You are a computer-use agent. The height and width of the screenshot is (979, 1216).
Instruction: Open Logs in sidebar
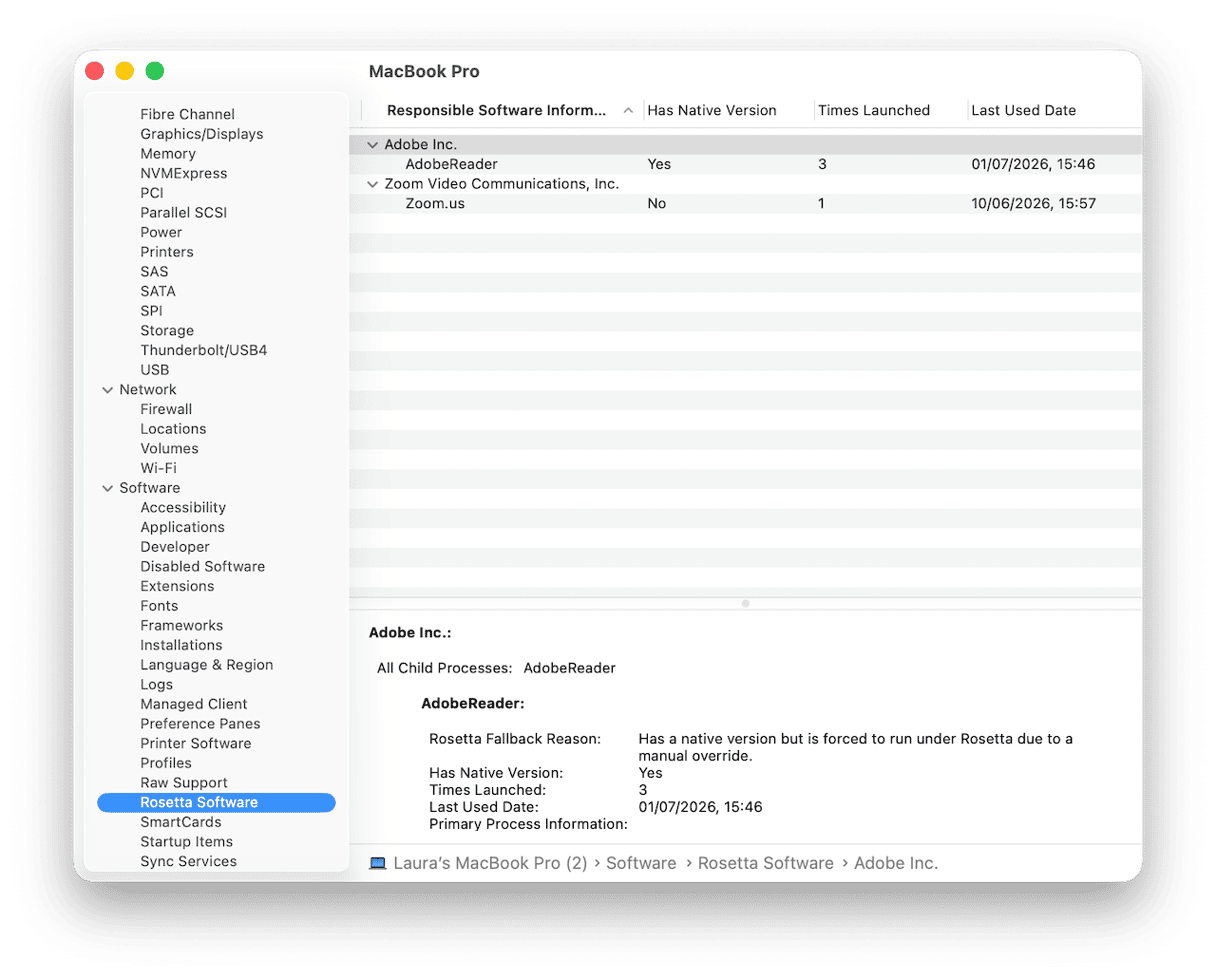pyautogui.click(x=157, y=685)
